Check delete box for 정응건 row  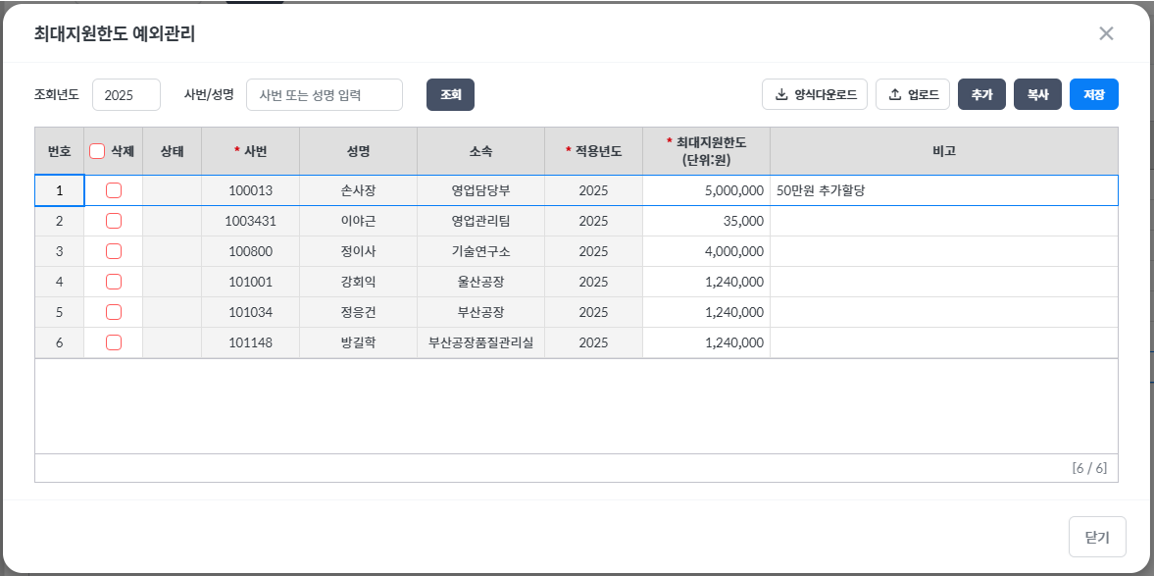click(x=113, y=312)
